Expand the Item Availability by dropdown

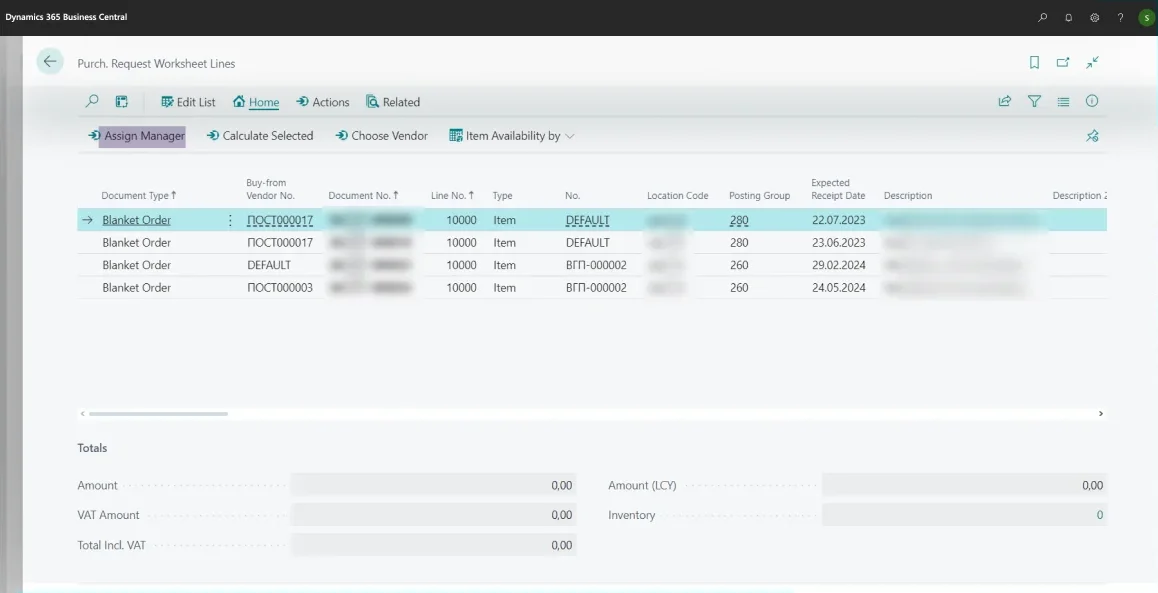click(x=512, y=136)
